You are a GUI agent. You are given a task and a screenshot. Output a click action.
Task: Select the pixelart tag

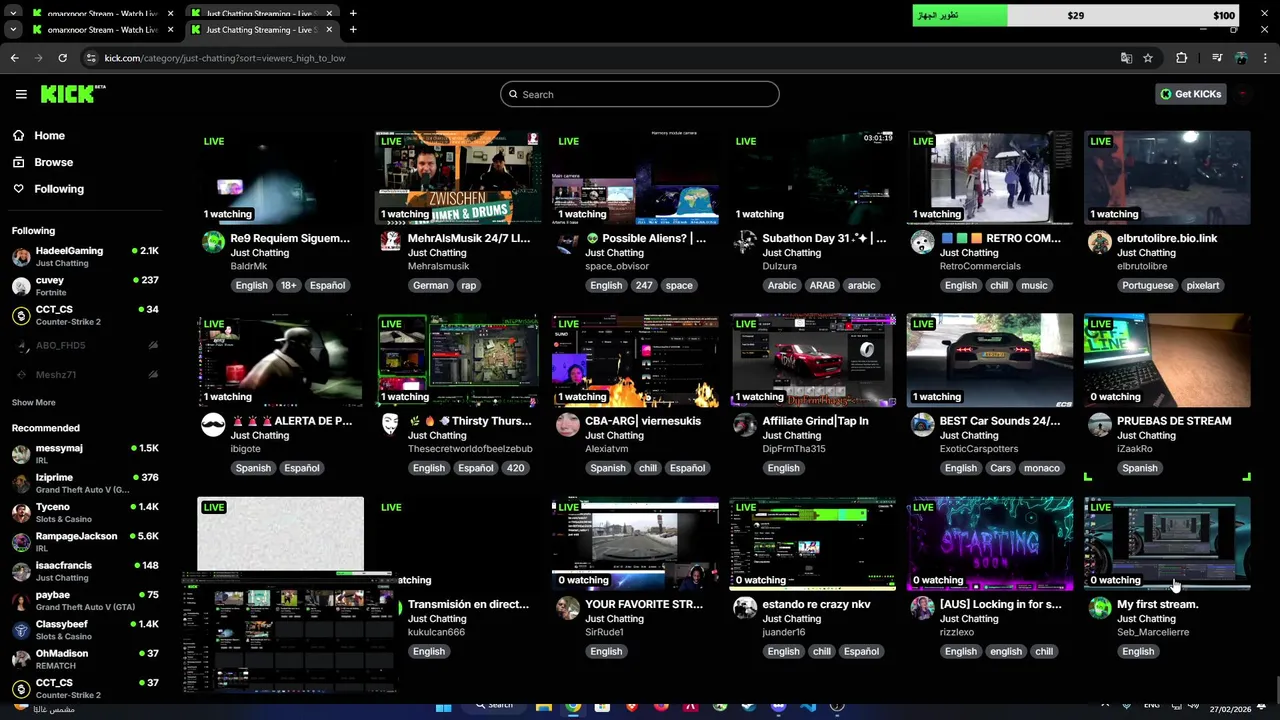(x=1202, y=285)
